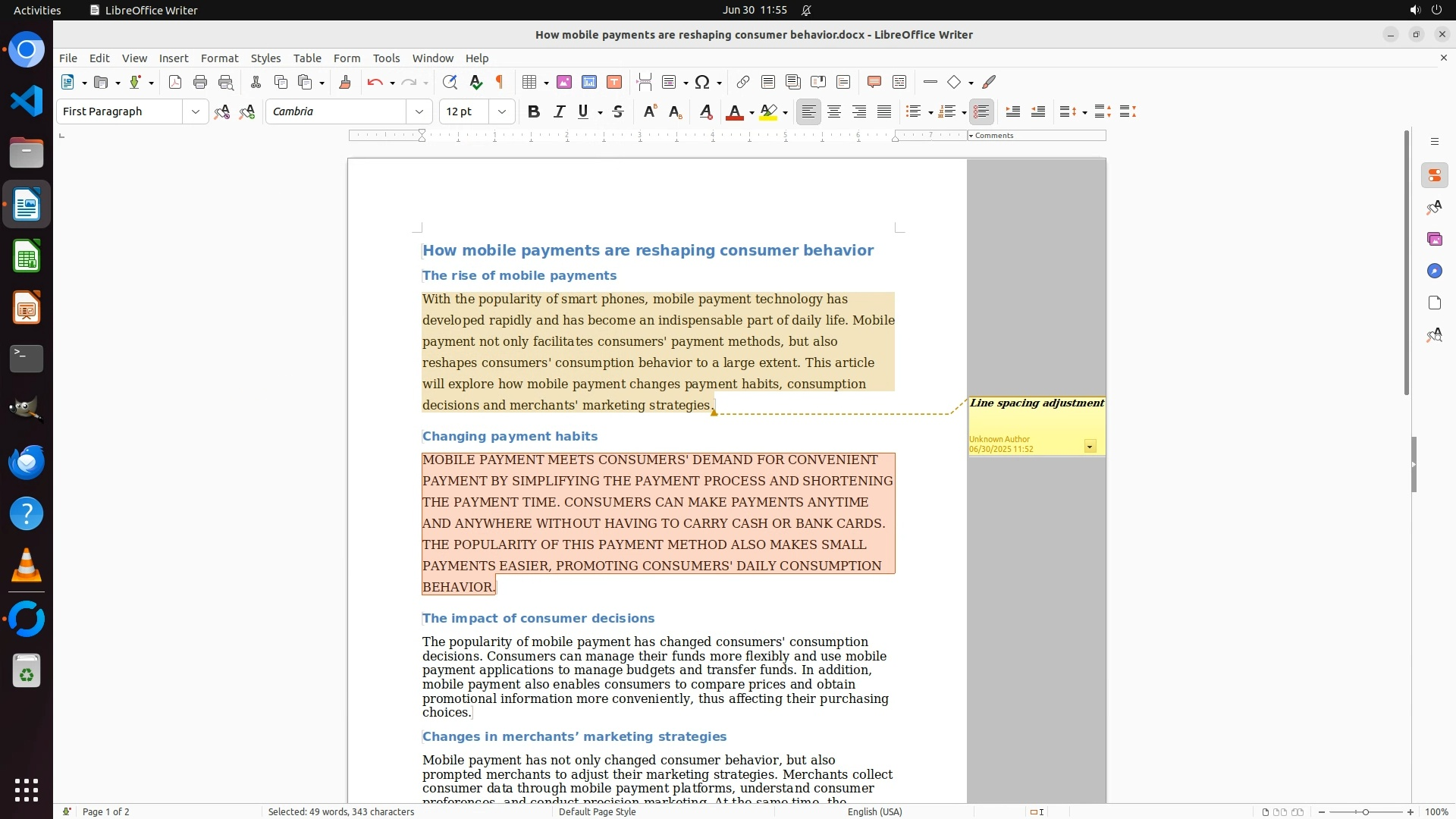Click the Print toolbar icon
Screen dimensions: 1456x819
click(200, 83)
